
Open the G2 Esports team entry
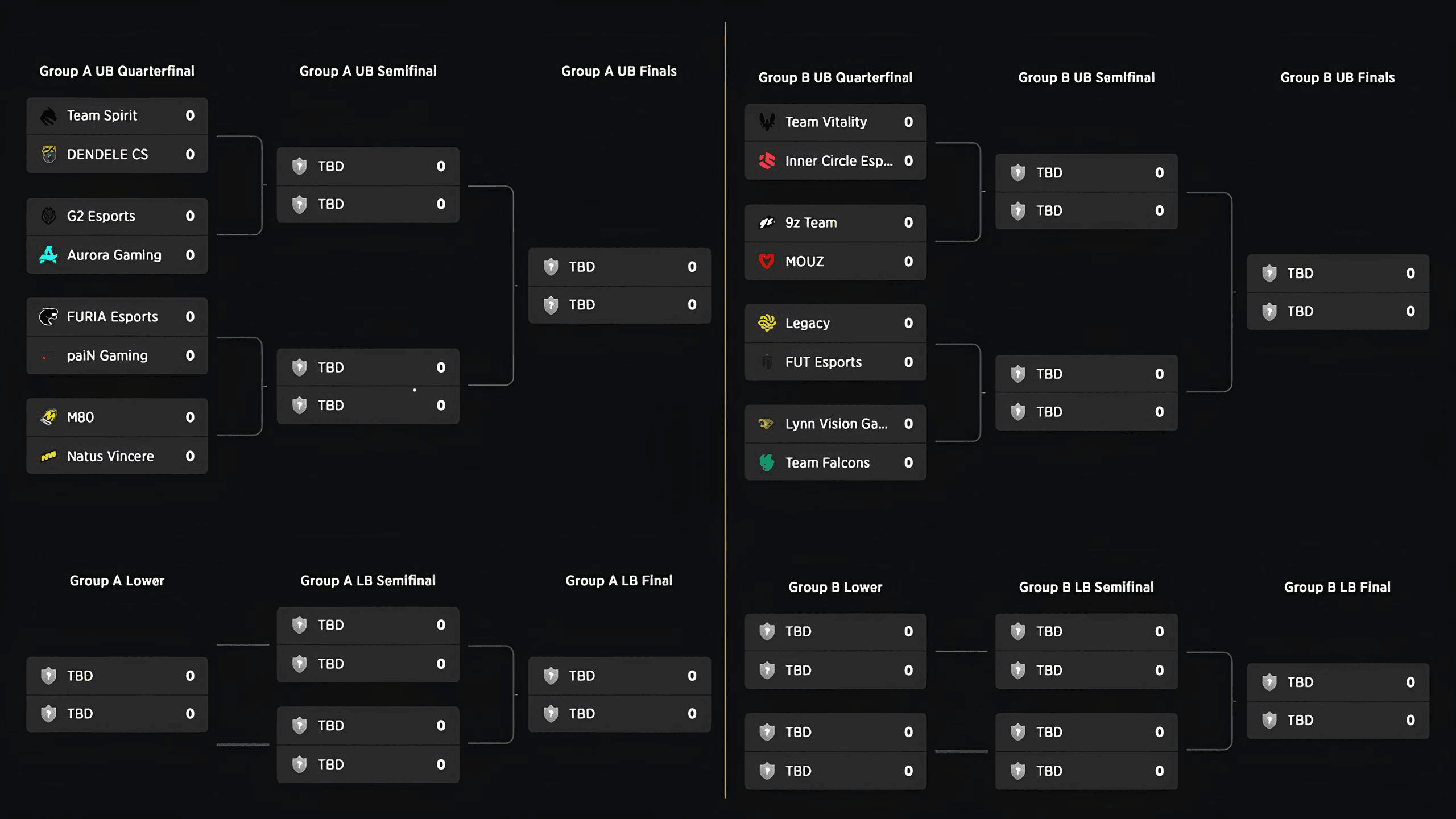(x=117, y=216)
